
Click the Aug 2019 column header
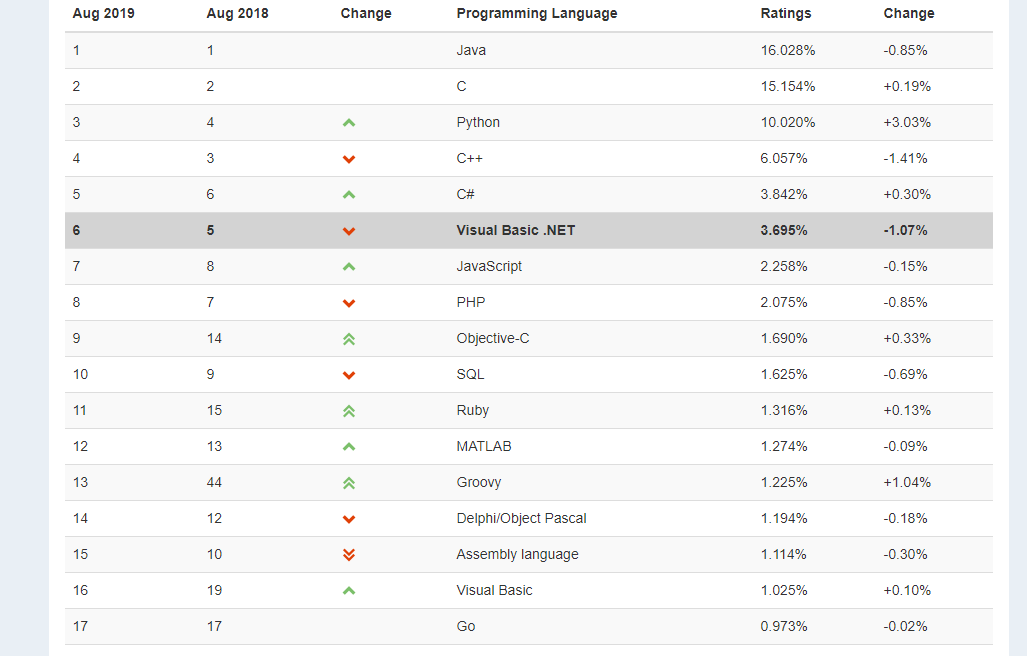coord(103,13)
